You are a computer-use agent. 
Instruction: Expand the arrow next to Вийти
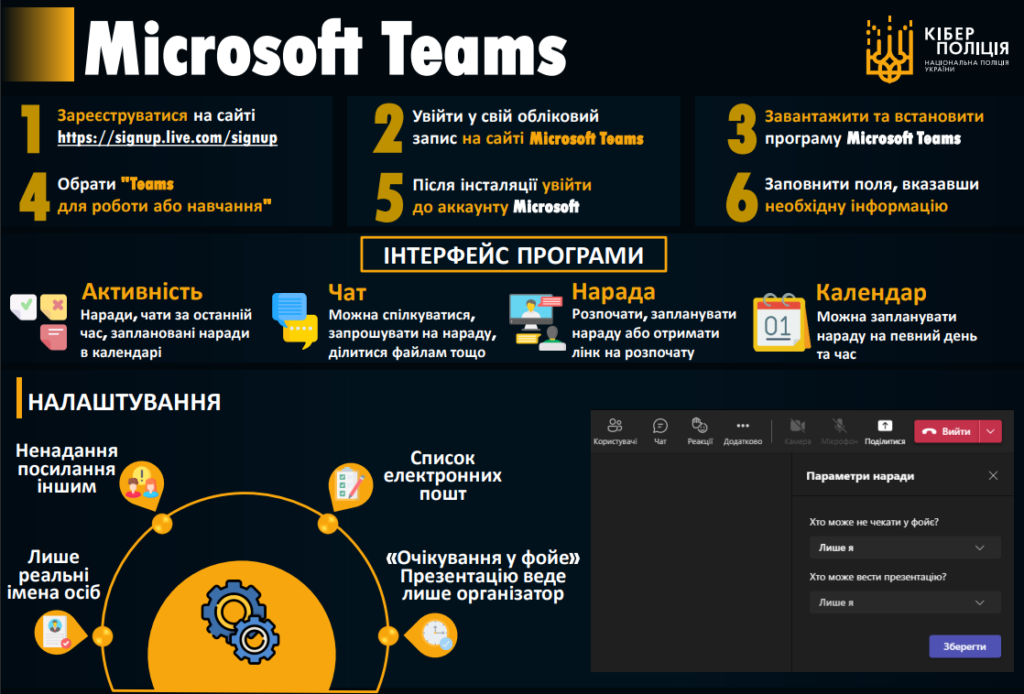click(x=991, y=432)
